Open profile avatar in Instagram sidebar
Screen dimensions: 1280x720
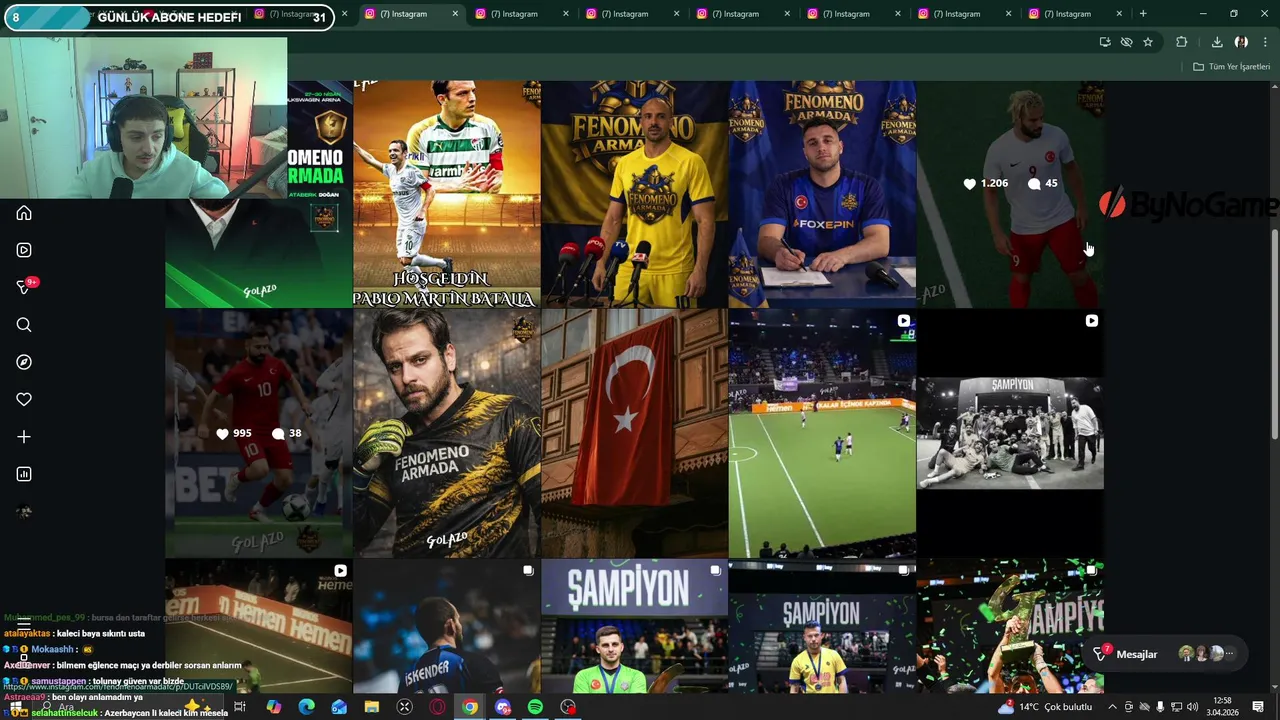24,512
